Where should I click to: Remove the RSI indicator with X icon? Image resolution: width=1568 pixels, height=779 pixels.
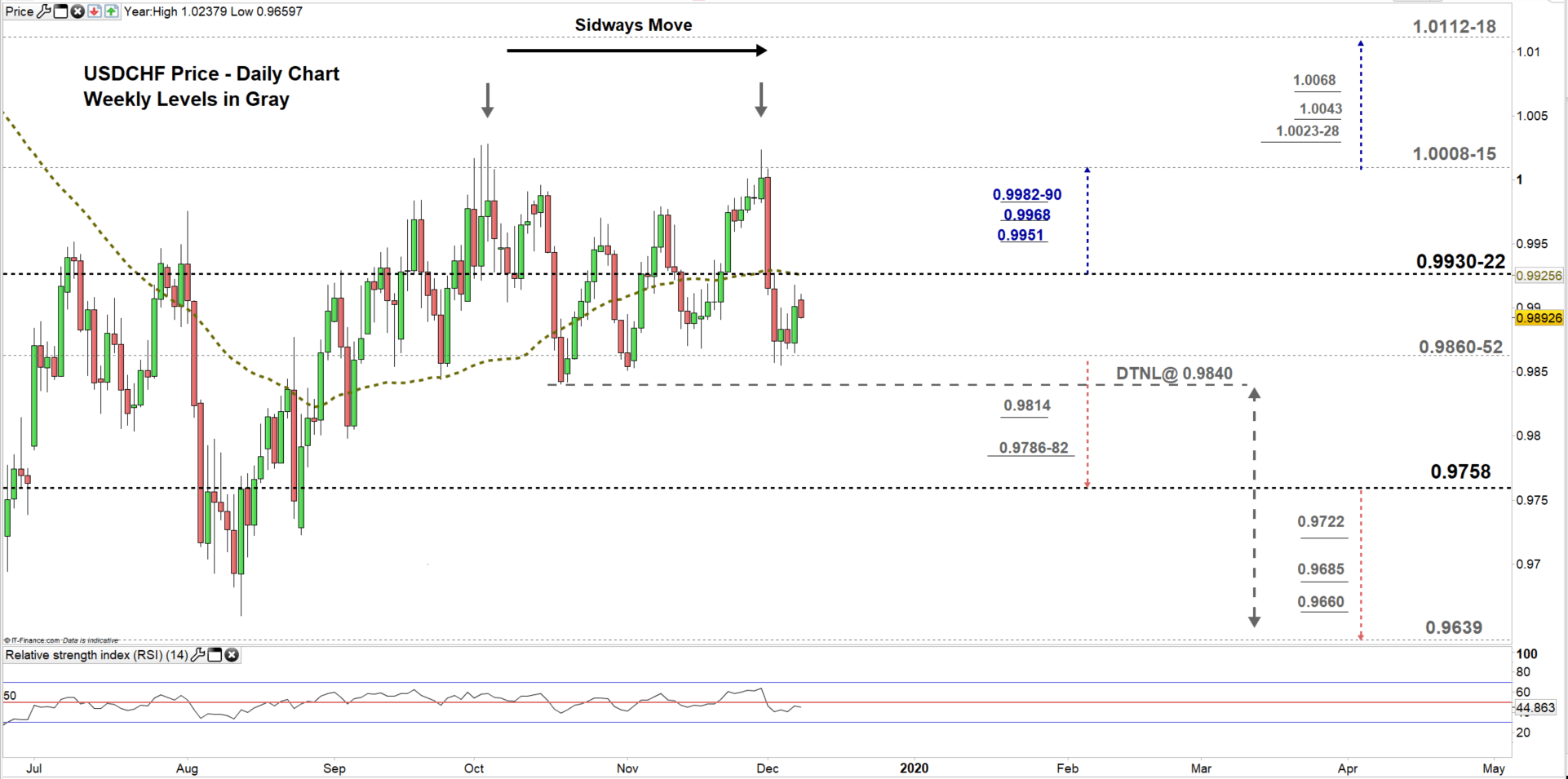click(232, 655)
